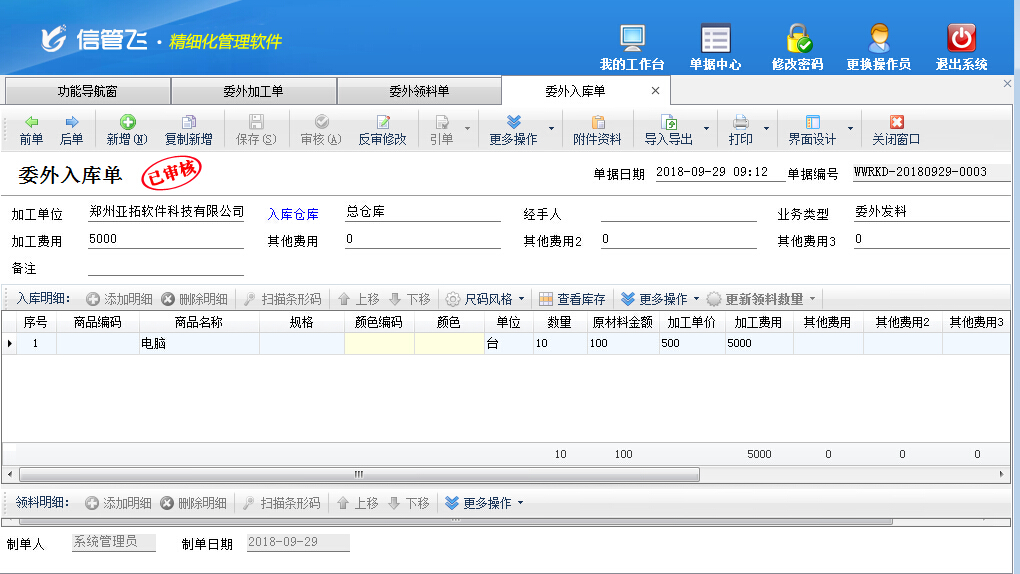
Task: Click 反审修改 to un-approve the document
Action: (382, 130)
